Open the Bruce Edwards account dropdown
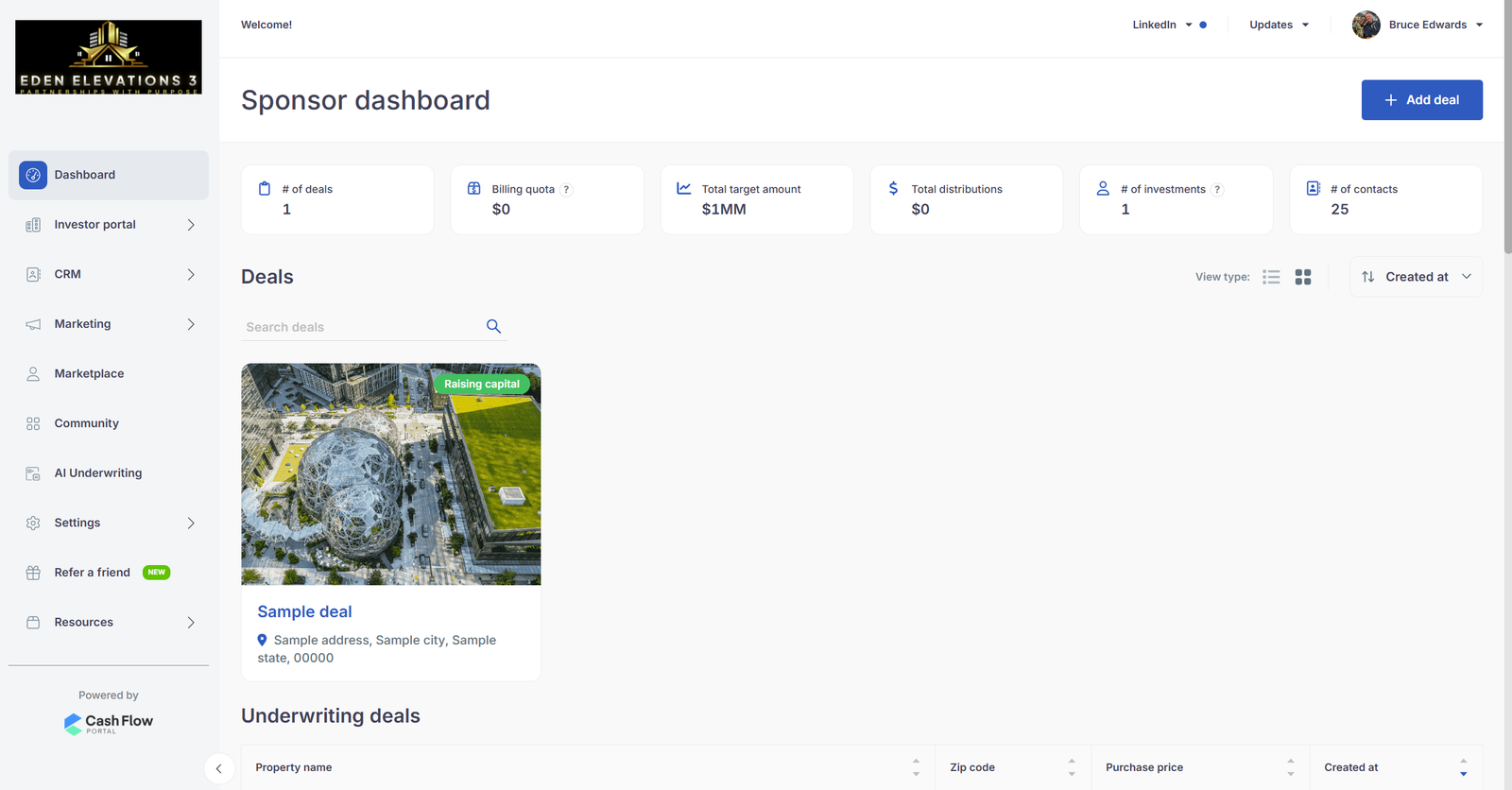Screen dimensions: 1512x790 (x=1435, y=25)
